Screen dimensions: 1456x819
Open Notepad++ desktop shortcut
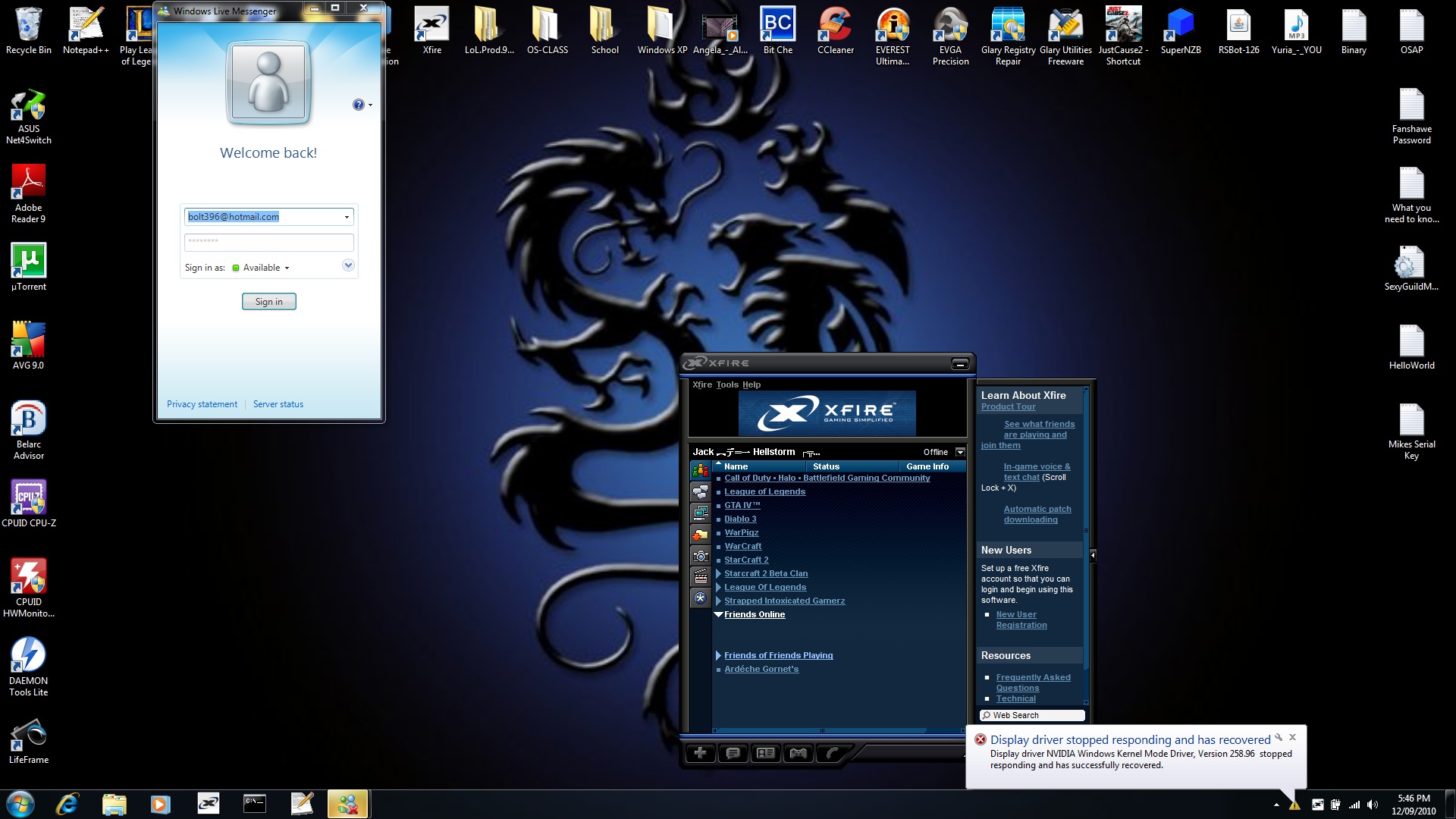[x=86, y=33]
